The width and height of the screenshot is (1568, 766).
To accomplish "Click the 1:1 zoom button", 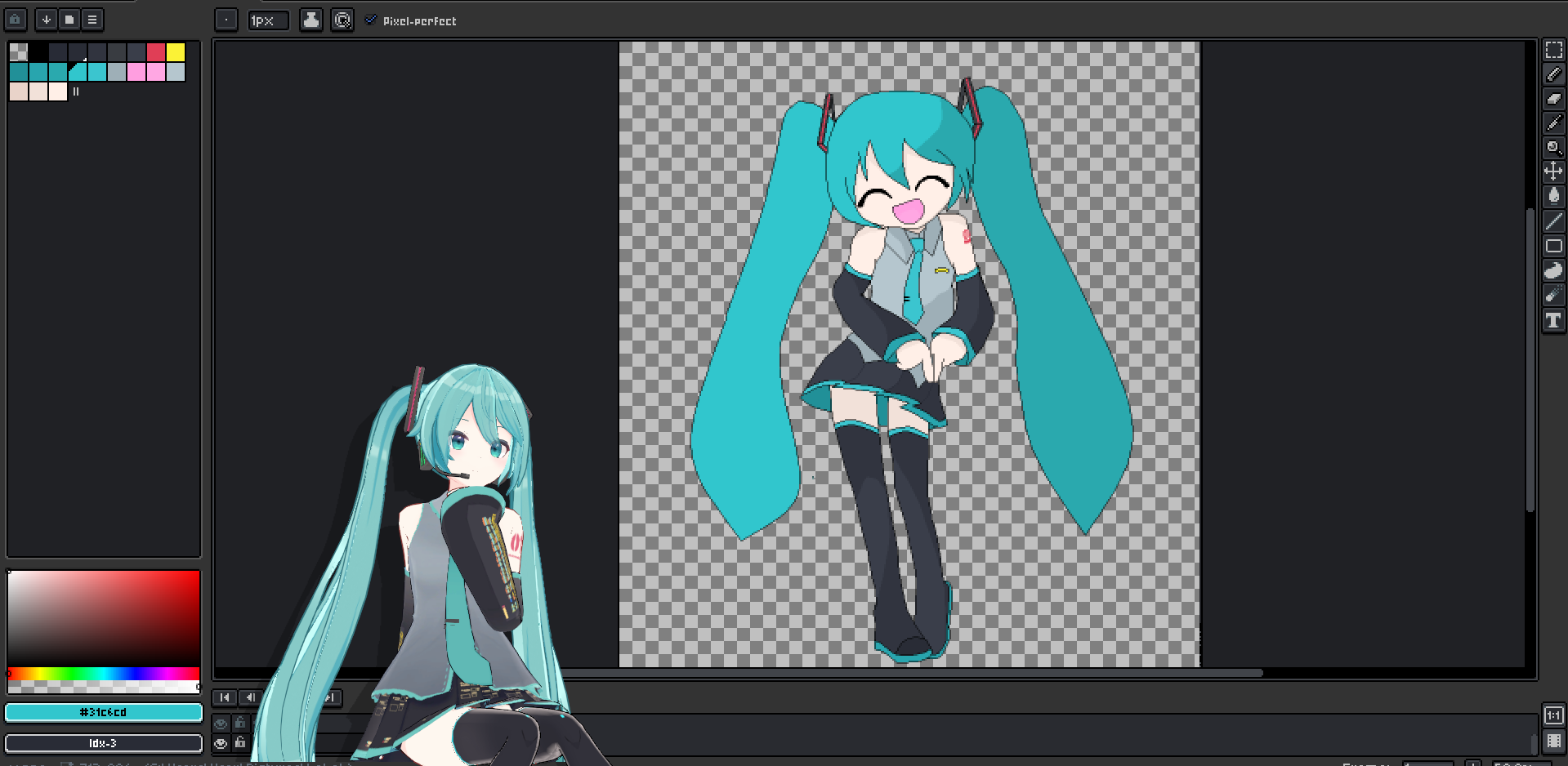I will coord(1553,715).
